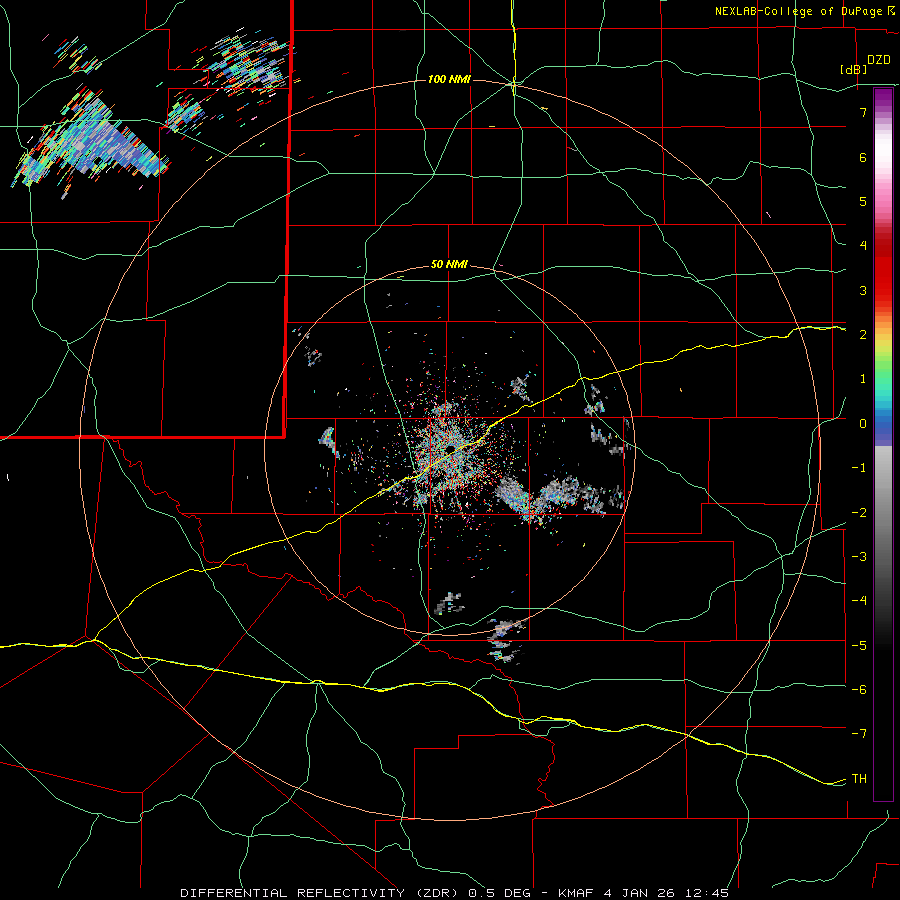The width and height of the screenshot is (900, 900).
Task: Click the TH threshold label on scale
Action: pyautogui.click(x=859, y=779)
